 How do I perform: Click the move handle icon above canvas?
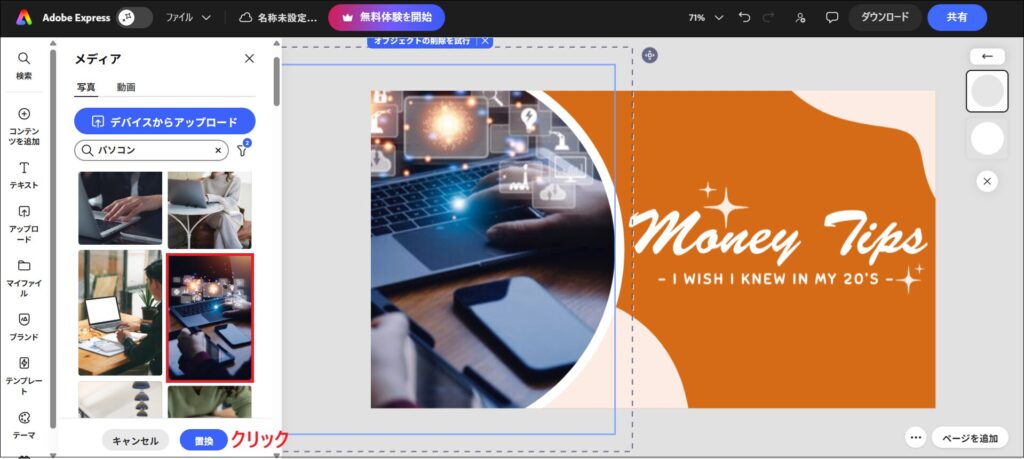(x=650, y=55)
